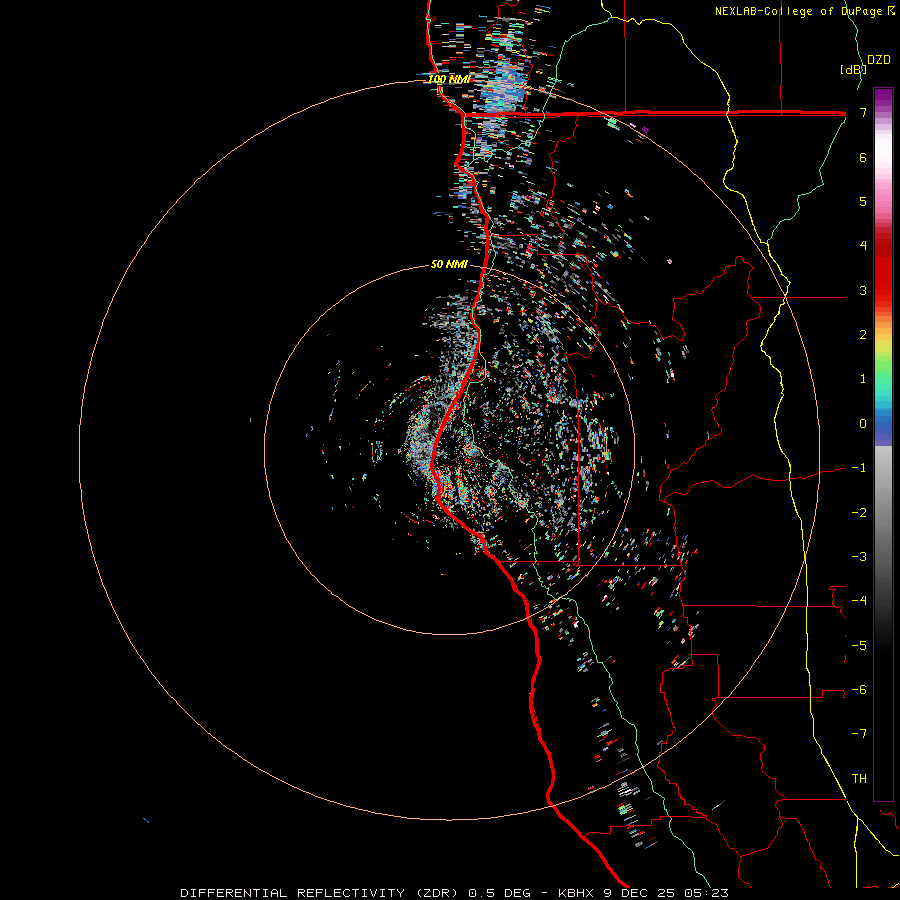The image size is (900, 900).
Task: Select the -7 dB scale label
Action: click(859, 734)
